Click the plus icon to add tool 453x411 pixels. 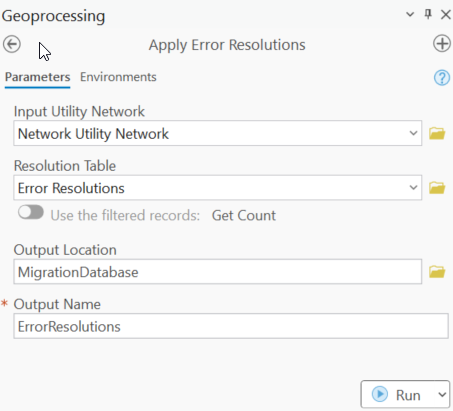(442, 44)
